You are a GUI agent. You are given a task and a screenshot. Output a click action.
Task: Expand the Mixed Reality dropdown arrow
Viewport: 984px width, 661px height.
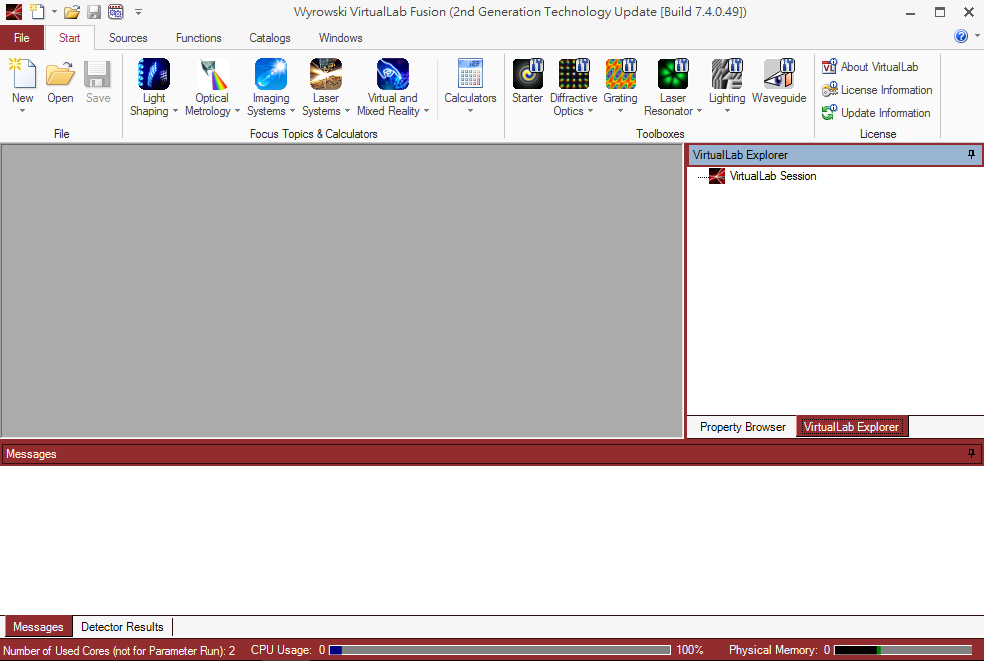[x=426, y=111]
